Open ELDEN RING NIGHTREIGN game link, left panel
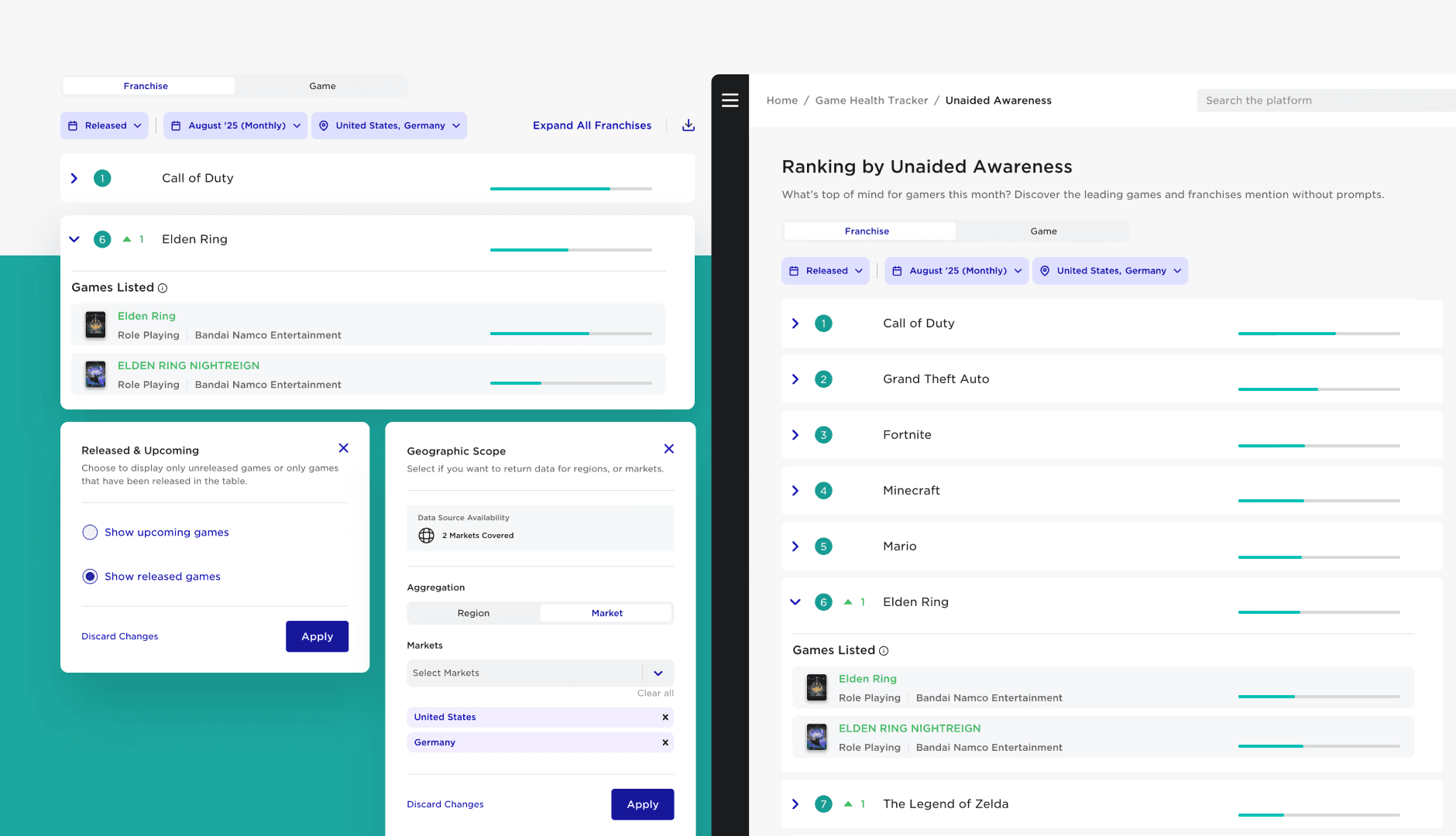The width and height of the screenshot is (1456, 836). [188, 365]
